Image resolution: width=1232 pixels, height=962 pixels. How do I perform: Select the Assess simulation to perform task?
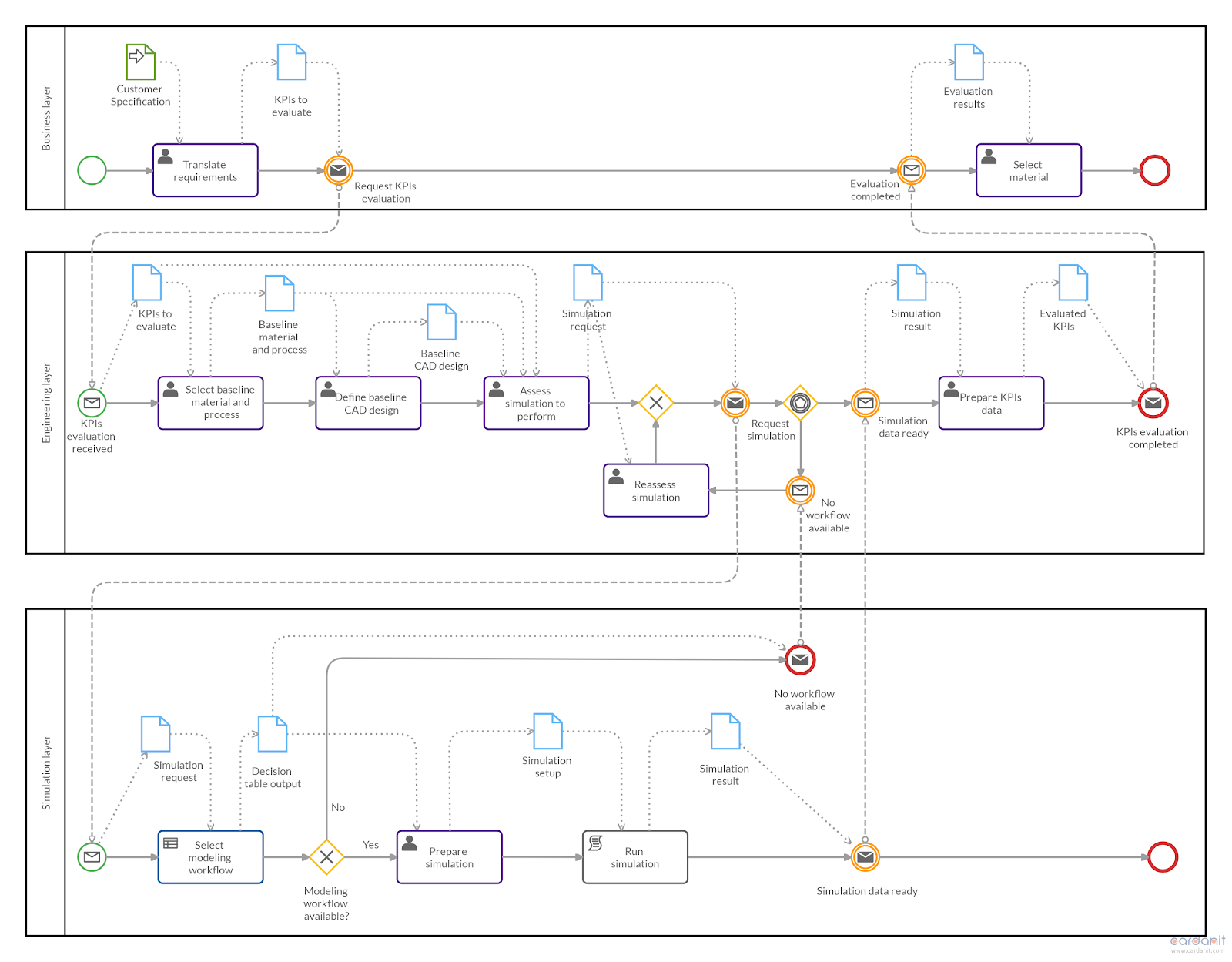[537, 403]
